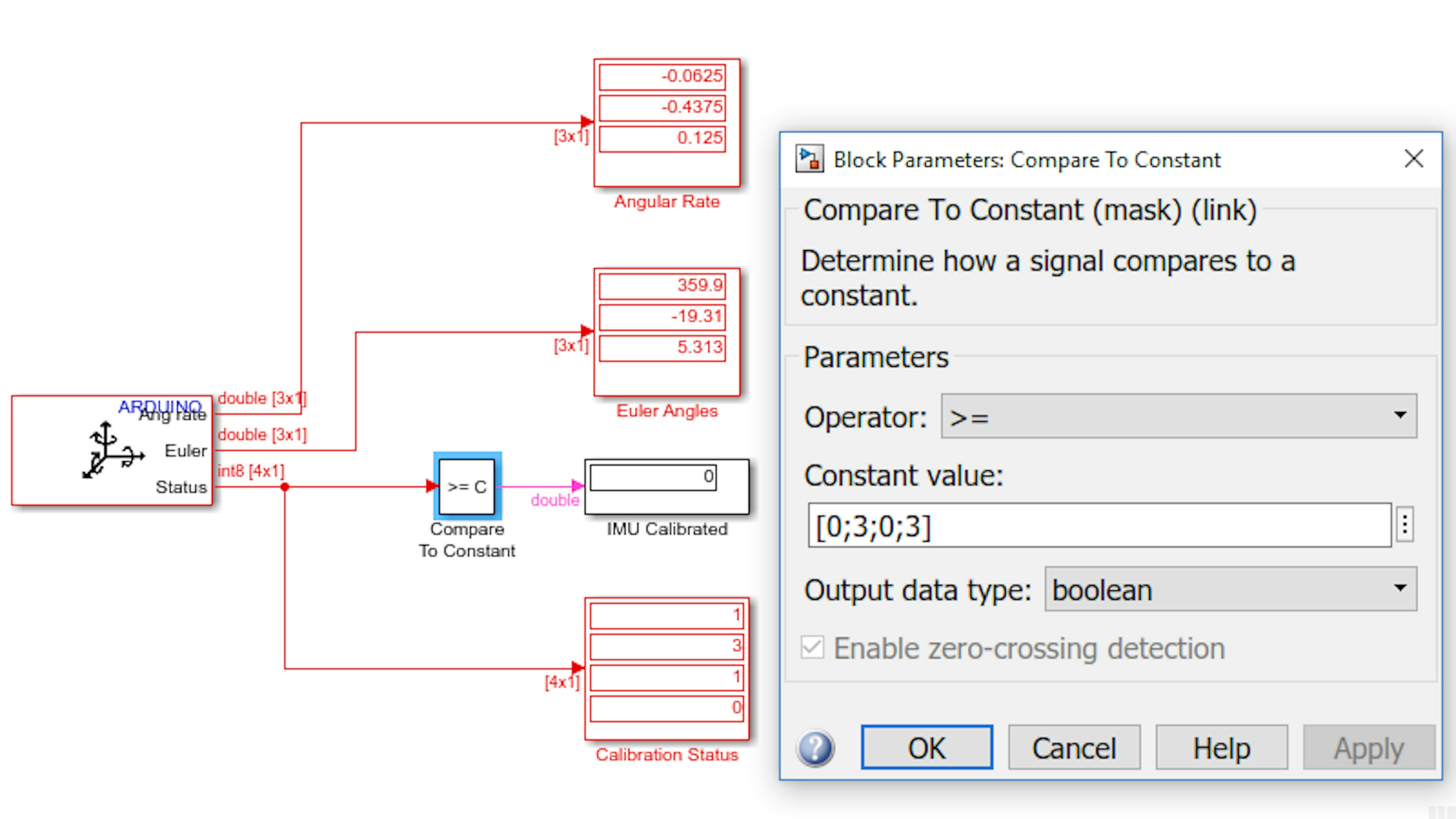Select the Compare To Constant block
The width and height of the screenshot is (1456, 819).
[467, 486]
